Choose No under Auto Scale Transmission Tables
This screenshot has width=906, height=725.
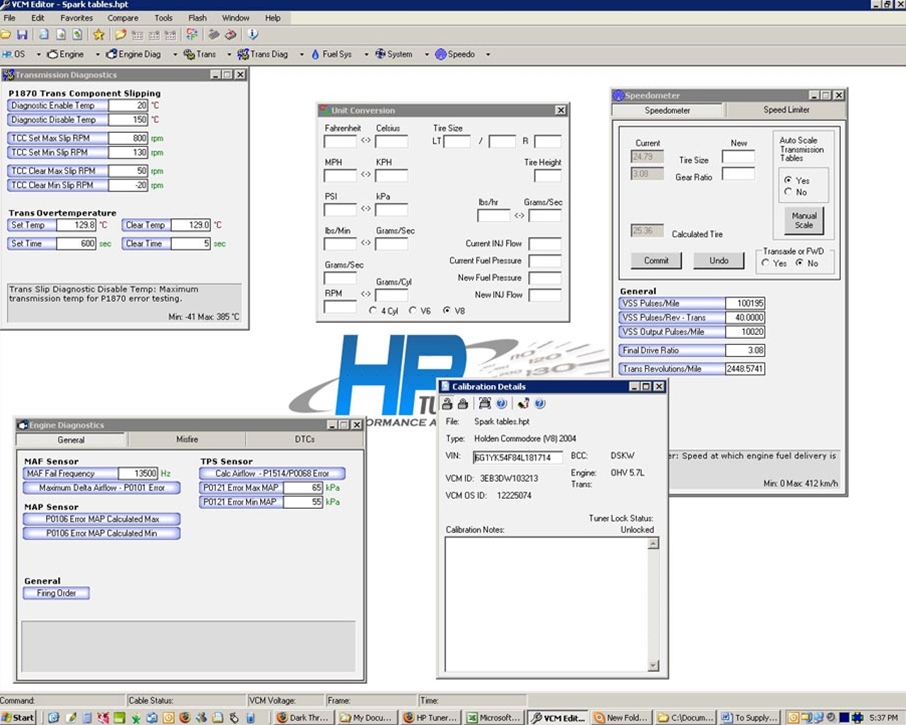(787, 192)
